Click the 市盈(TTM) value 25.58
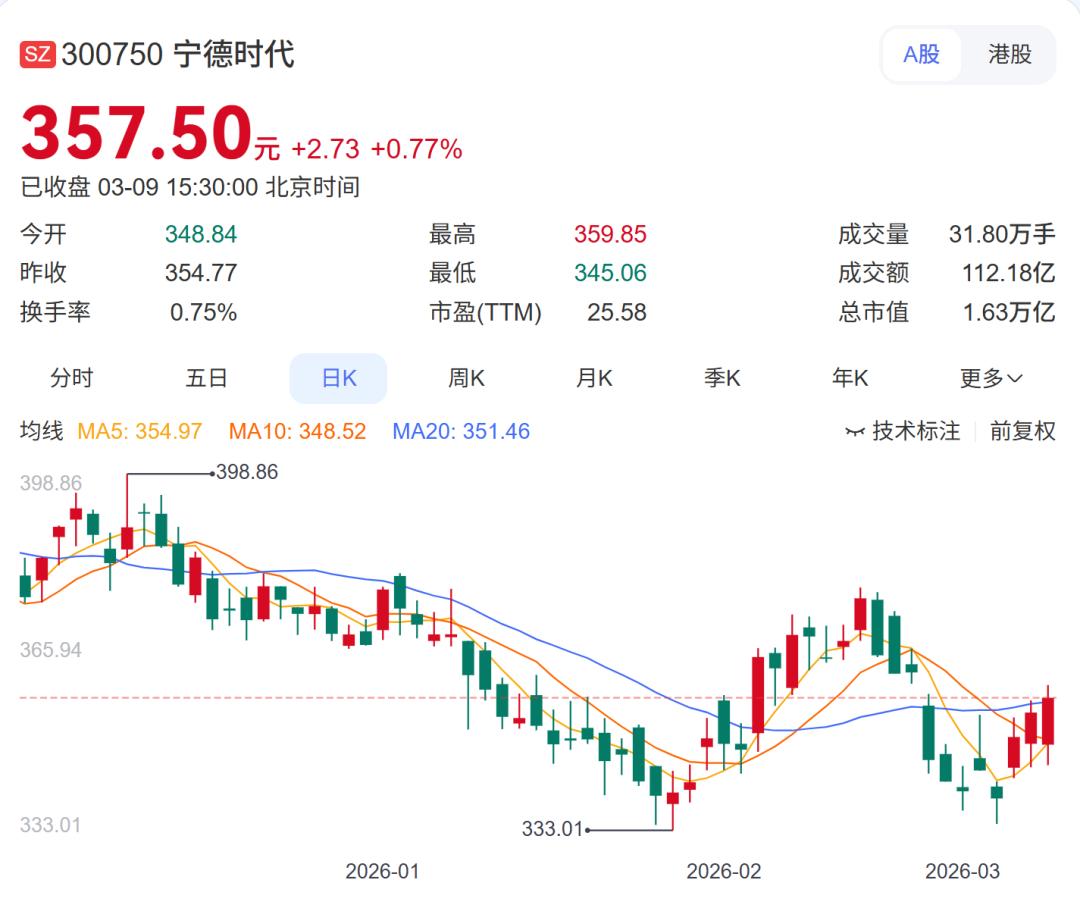 tap(616, 312)
